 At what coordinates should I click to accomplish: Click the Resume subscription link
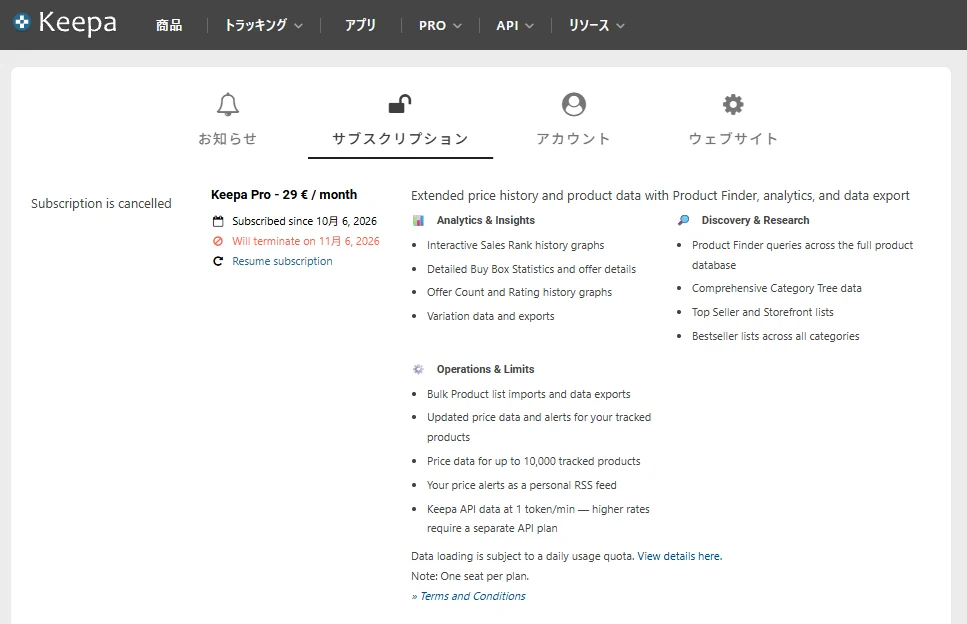tap(282, 261)
